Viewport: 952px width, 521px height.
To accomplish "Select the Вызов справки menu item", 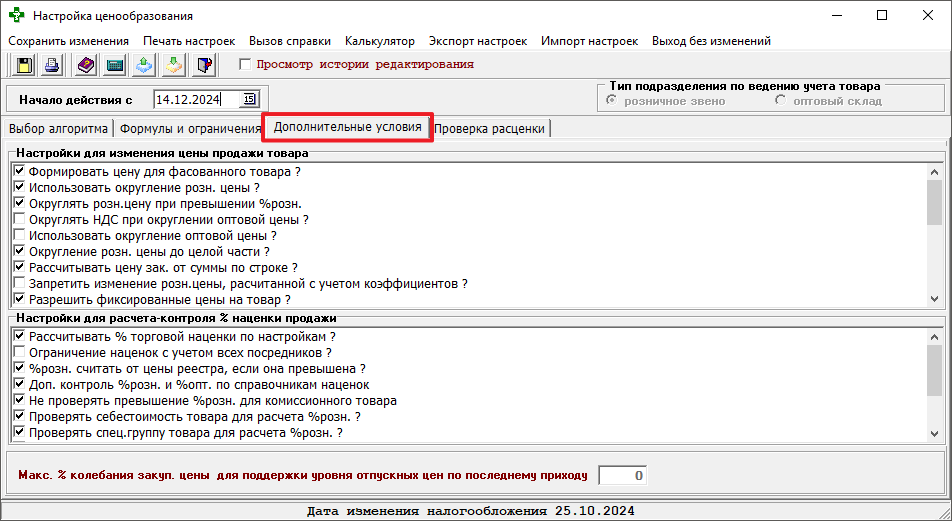I will (x=290, y=41).
